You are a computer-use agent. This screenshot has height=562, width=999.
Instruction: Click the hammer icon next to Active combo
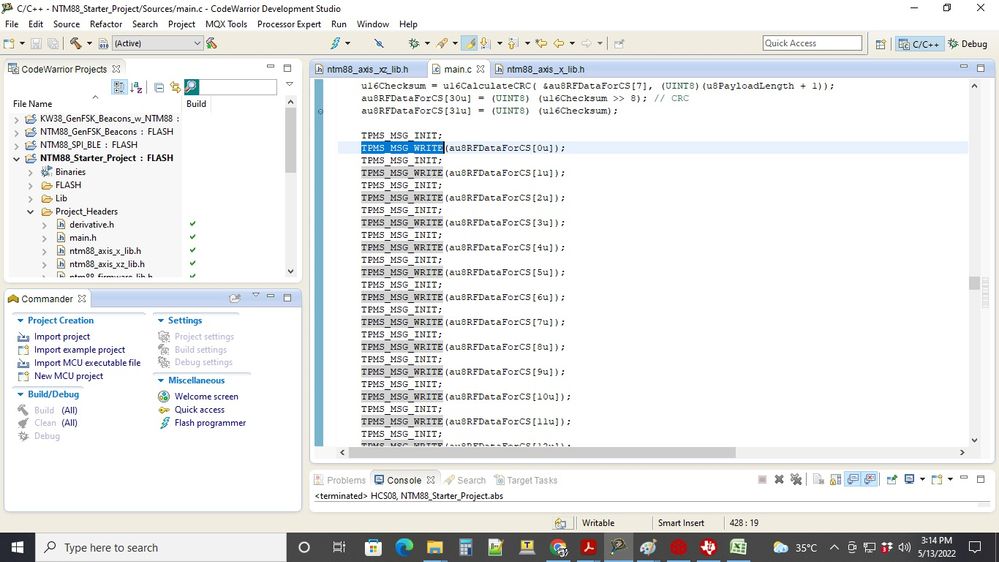pos(212,43)
